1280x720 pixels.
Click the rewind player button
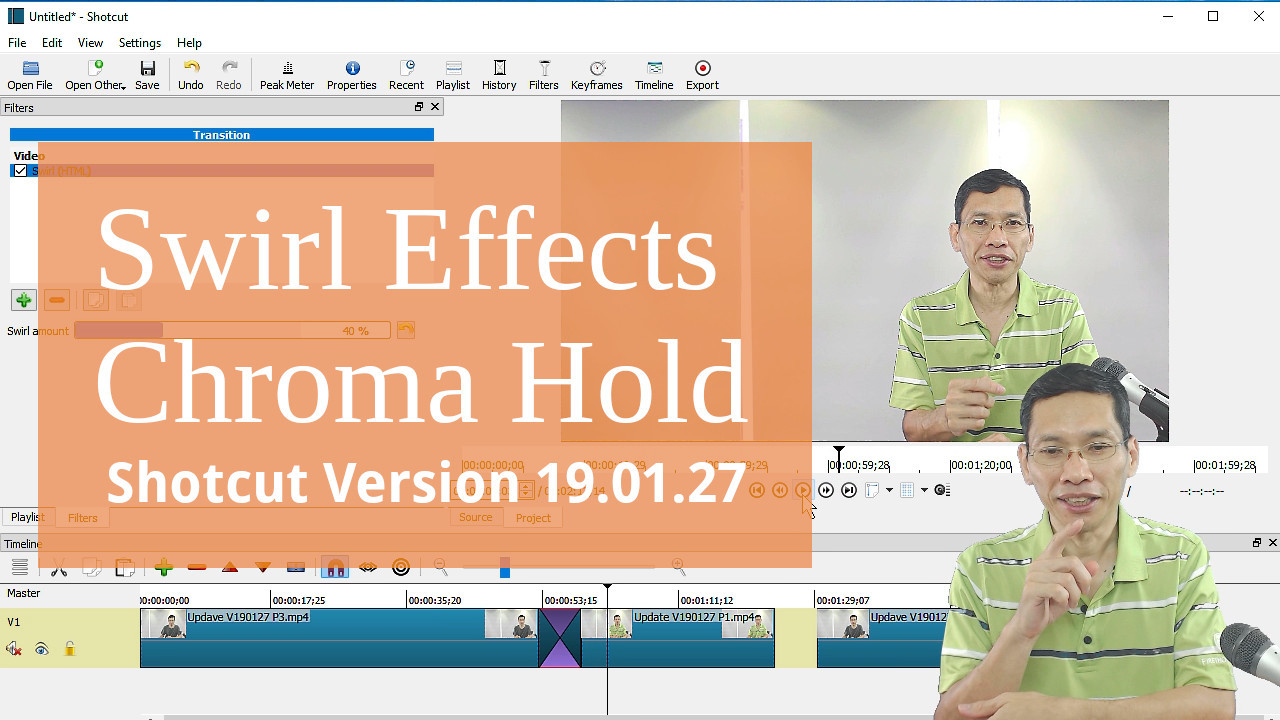point(780,490)
